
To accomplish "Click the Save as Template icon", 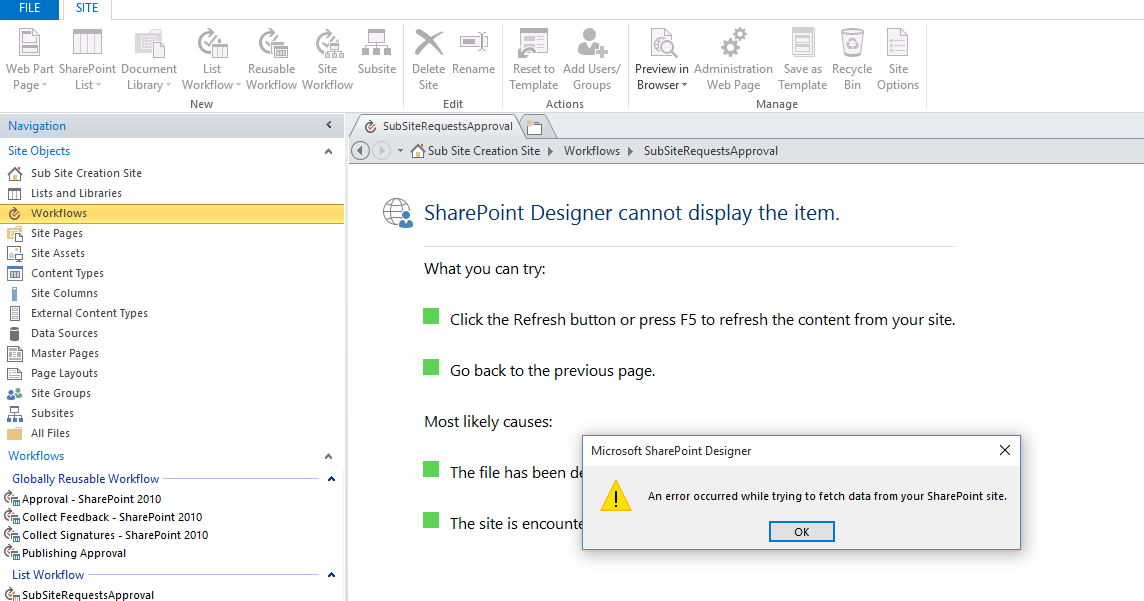I will coord(802,55).
